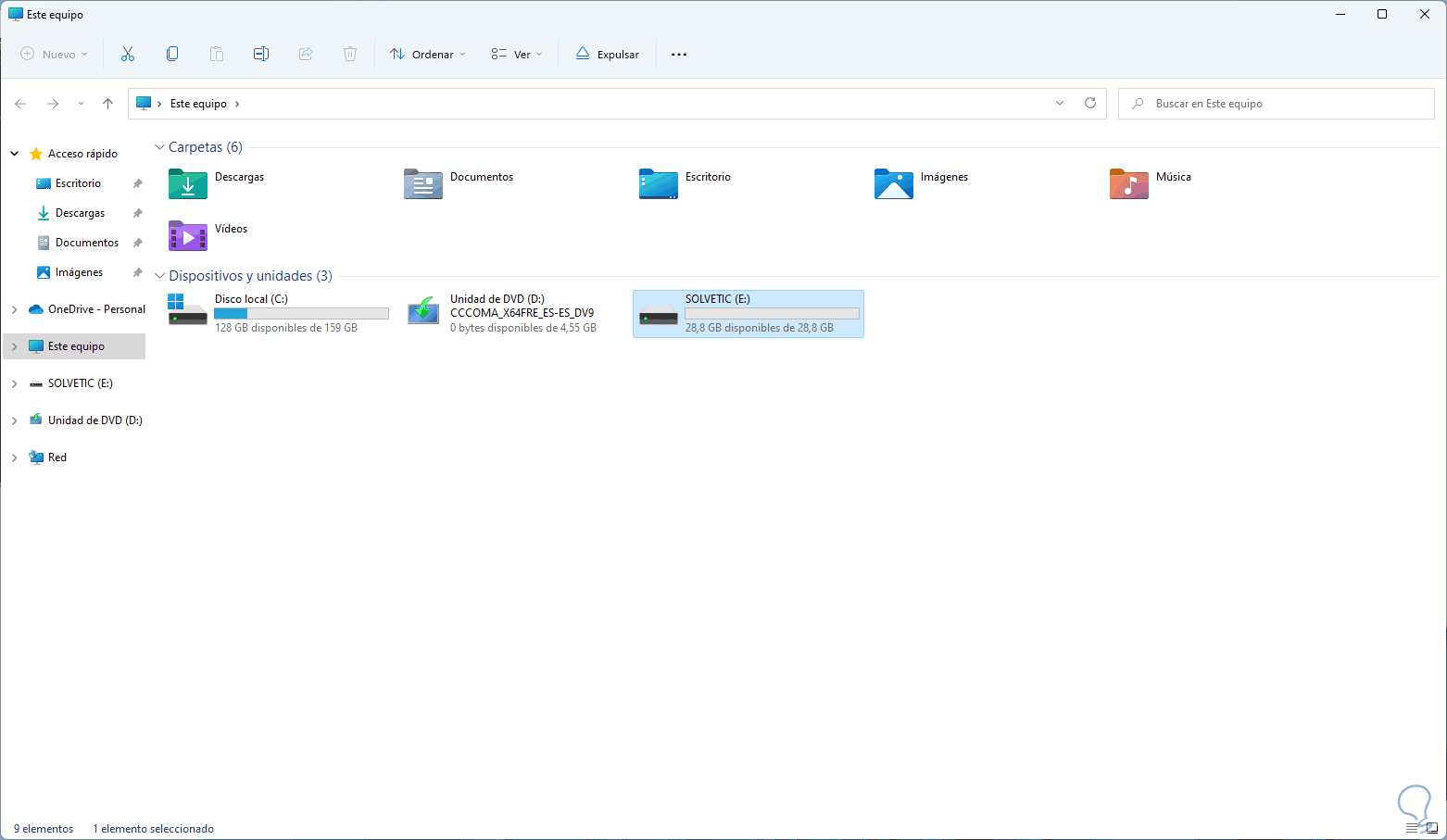1447x840 pixels.
Task: Expand the Este equipo node in sidebar
Action: point(15,346)
